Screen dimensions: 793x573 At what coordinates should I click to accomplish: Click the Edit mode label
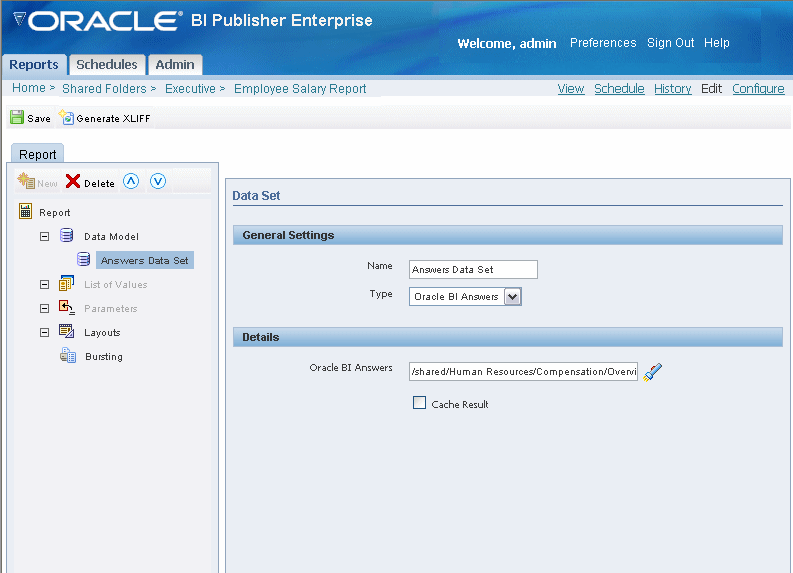click(x=711, y=89)
